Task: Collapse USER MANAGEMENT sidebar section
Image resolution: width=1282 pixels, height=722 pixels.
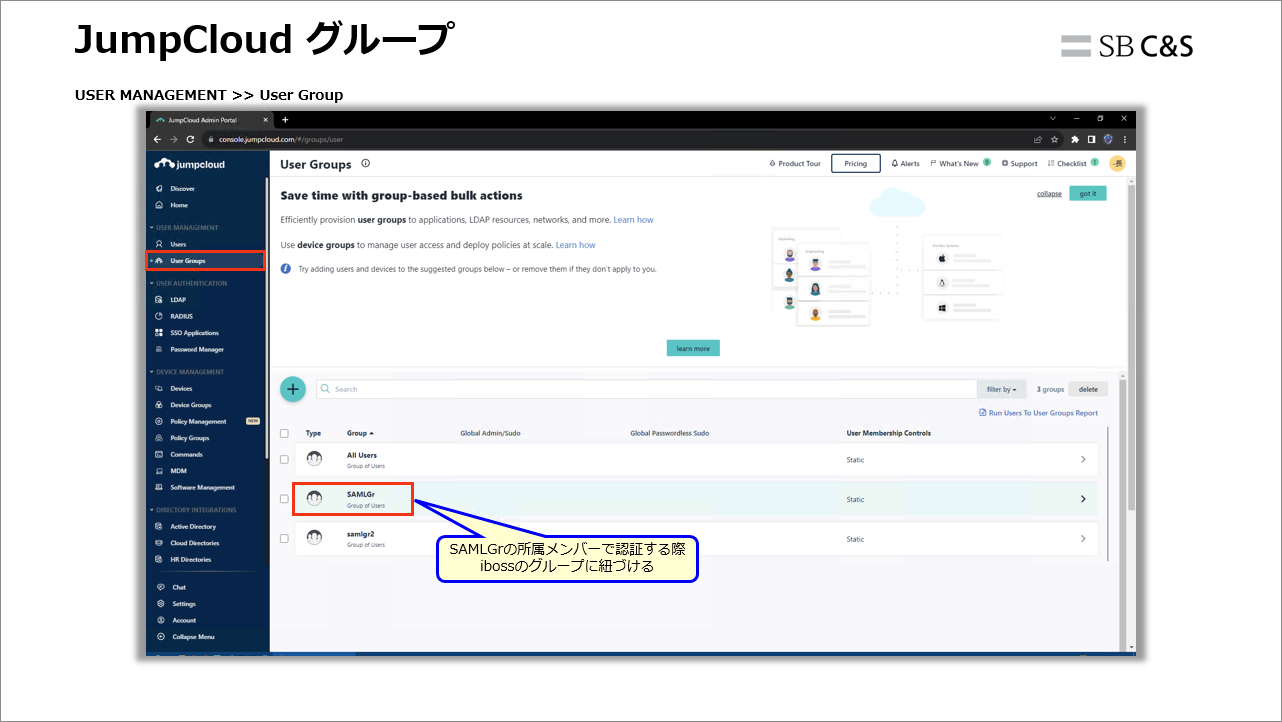Action: point(185,227)
